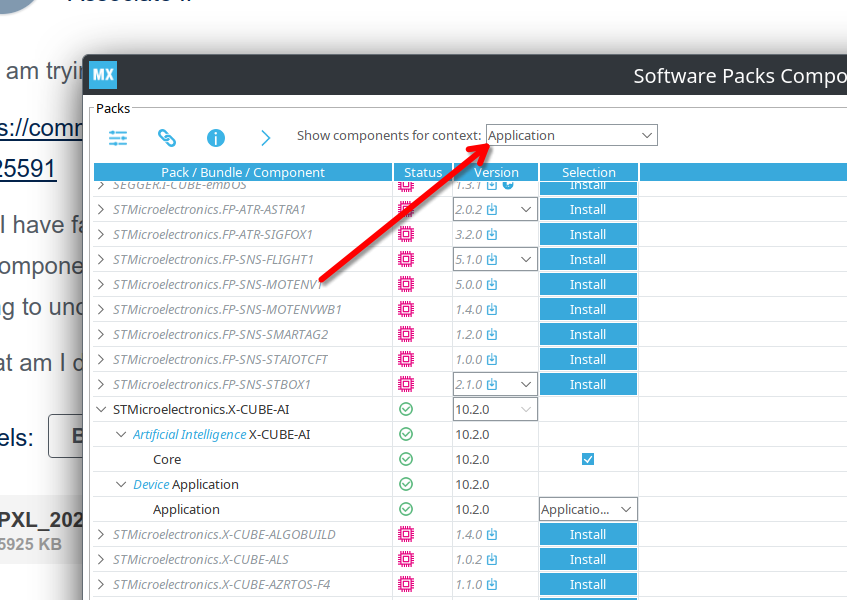The width and height of the screenshot is (847, 600).
Task: Open the FP-SNS-STBOX1 version 2.1.0 dropdown
Action: click(495, 384)
